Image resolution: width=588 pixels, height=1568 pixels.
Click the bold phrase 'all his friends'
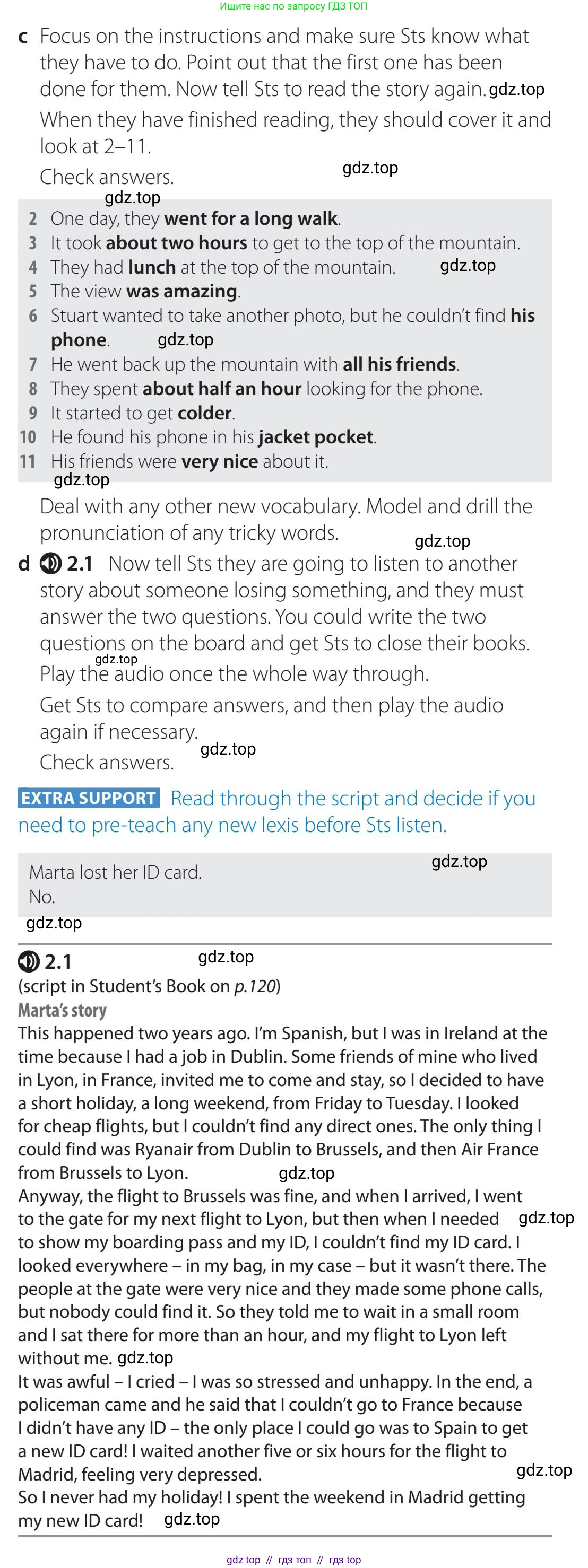399,365
